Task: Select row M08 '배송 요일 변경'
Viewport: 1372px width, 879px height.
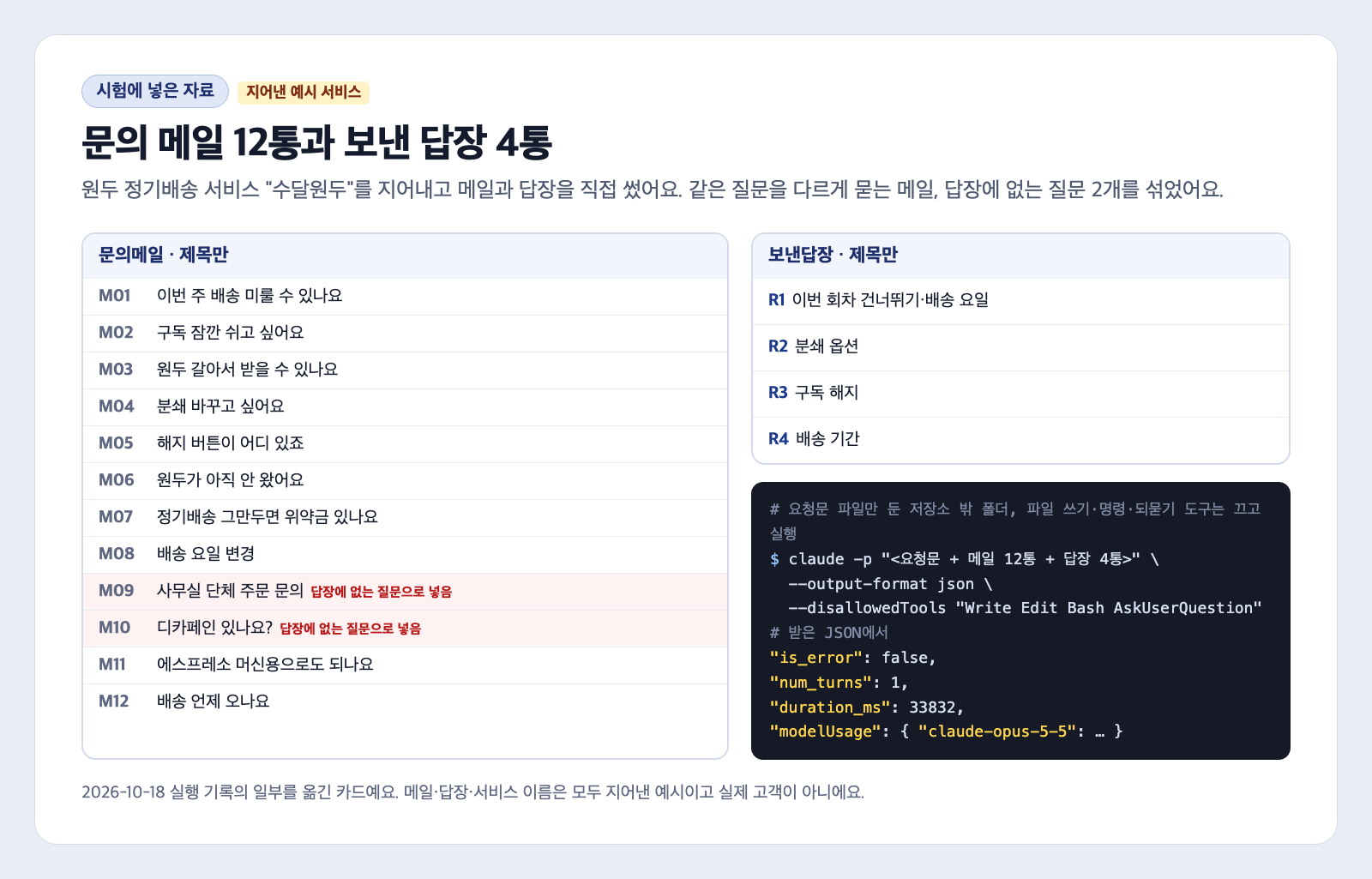Action: point(405,554)
